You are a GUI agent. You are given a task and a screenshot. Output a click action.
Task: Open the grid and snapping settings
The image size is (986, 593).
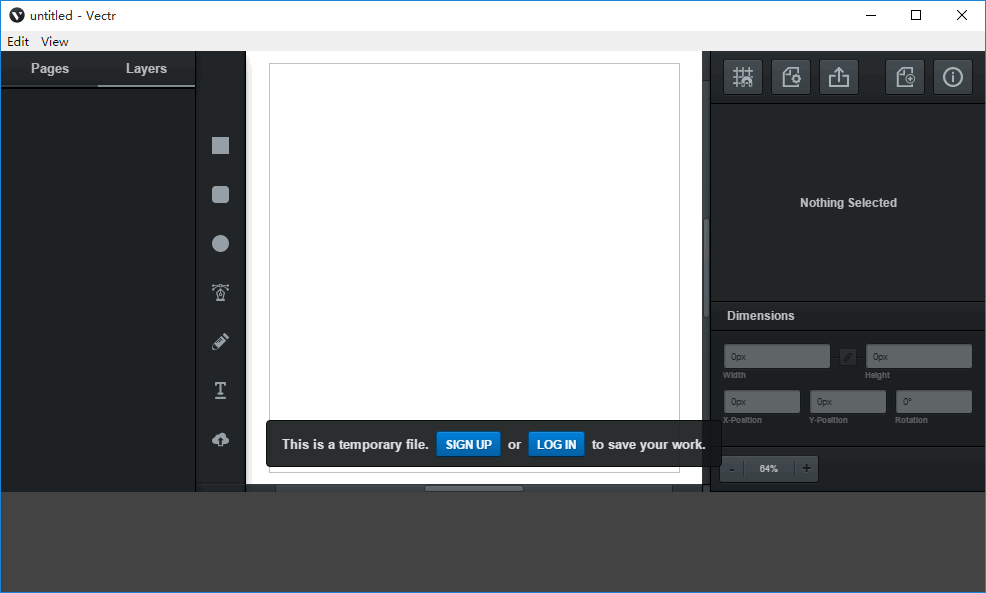tap(743, 77)
